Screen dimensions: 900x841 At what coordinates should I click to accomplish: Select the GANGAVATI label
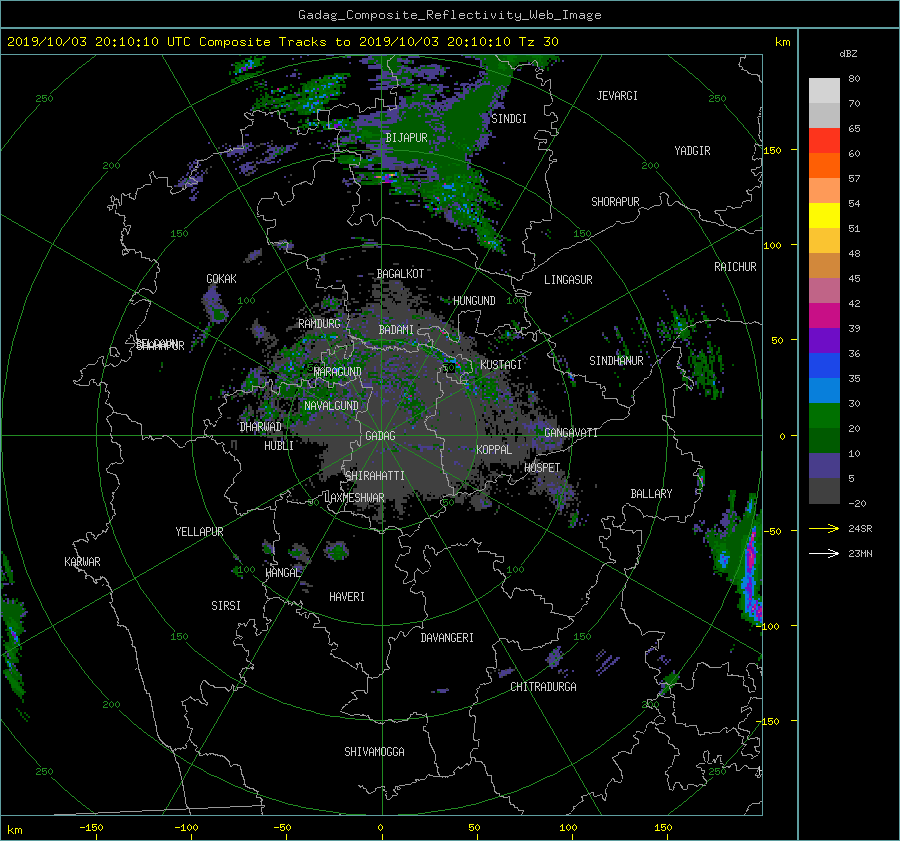coord(571,433)
